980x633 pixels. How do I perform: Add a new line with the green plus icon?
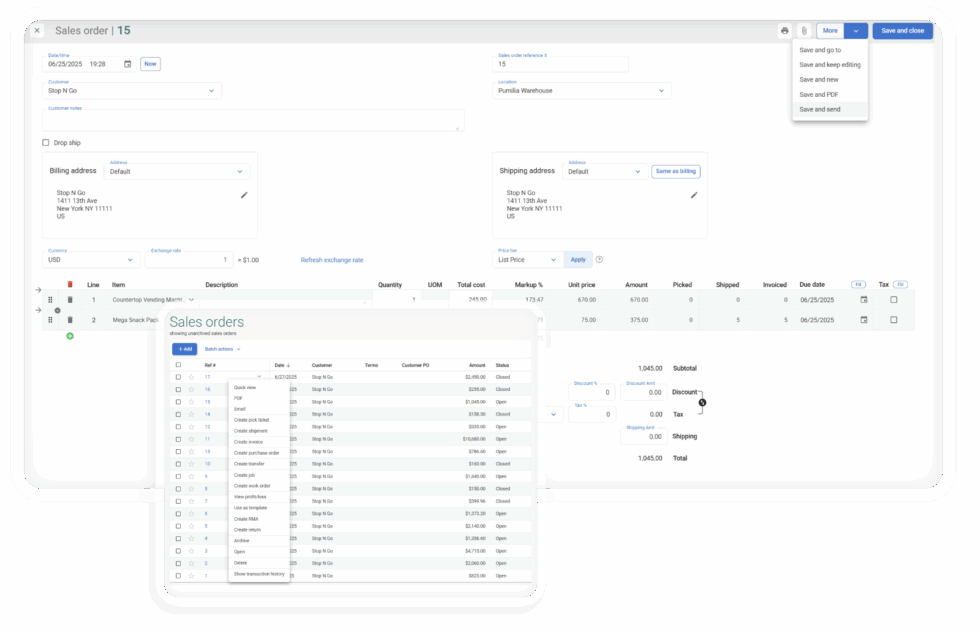pos(69,335)
